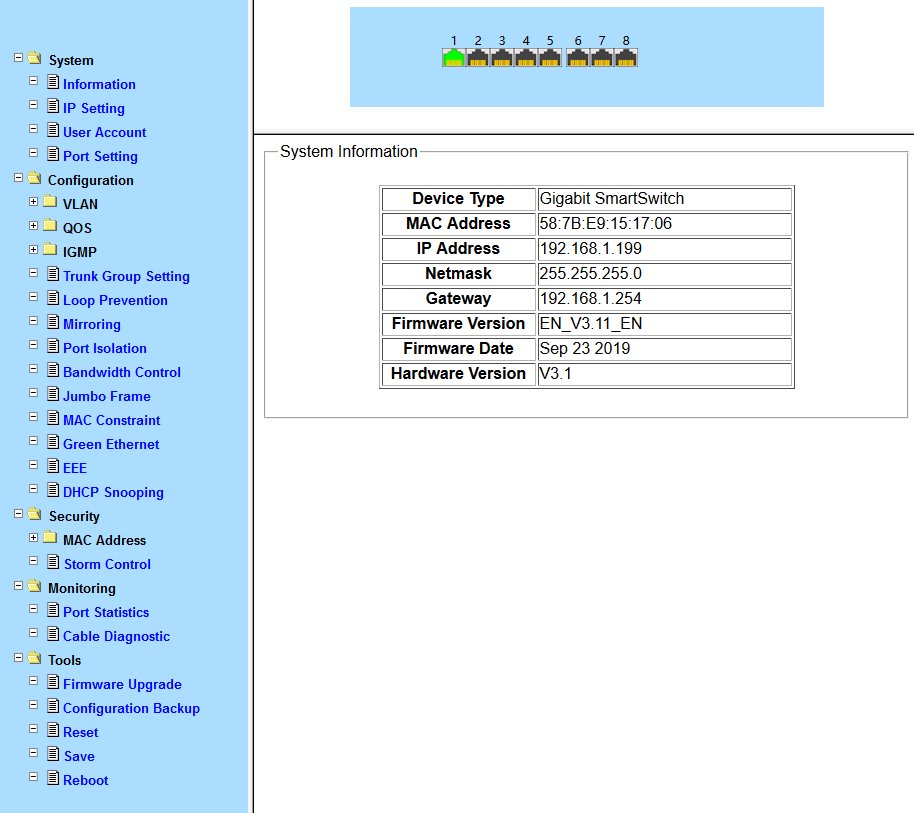Click the document icon beside Information
Screen dimensions: 914x813
[x=53, y=83]
